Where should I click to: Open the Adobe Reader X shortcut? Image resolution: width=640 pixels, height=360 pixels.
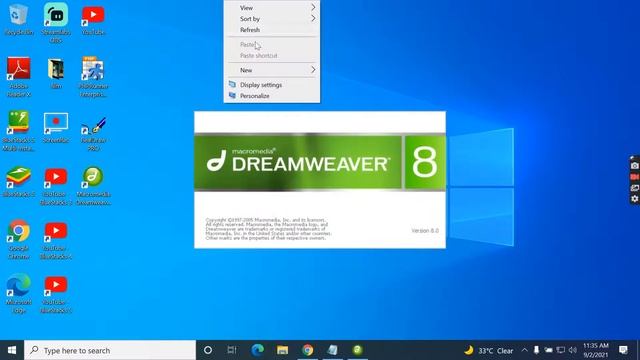tap(18, 76)
